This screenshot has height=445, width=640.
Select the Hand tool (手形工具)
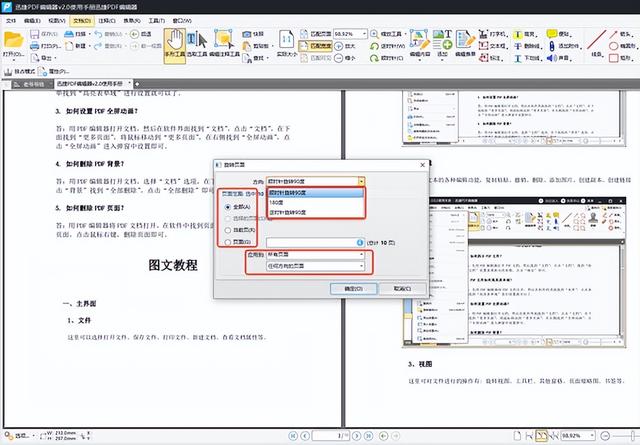pos(175,45)
